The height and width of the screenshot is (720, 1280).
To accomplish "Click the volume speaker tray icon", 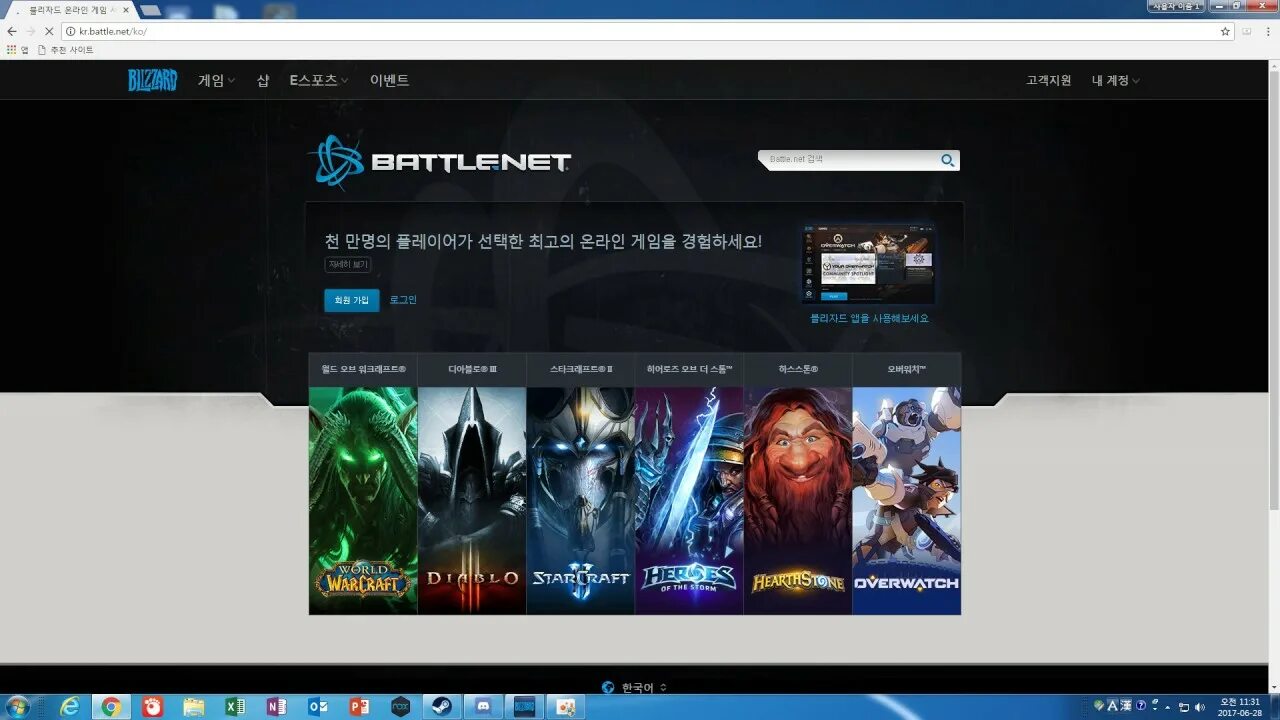I will coord(1200,707).
